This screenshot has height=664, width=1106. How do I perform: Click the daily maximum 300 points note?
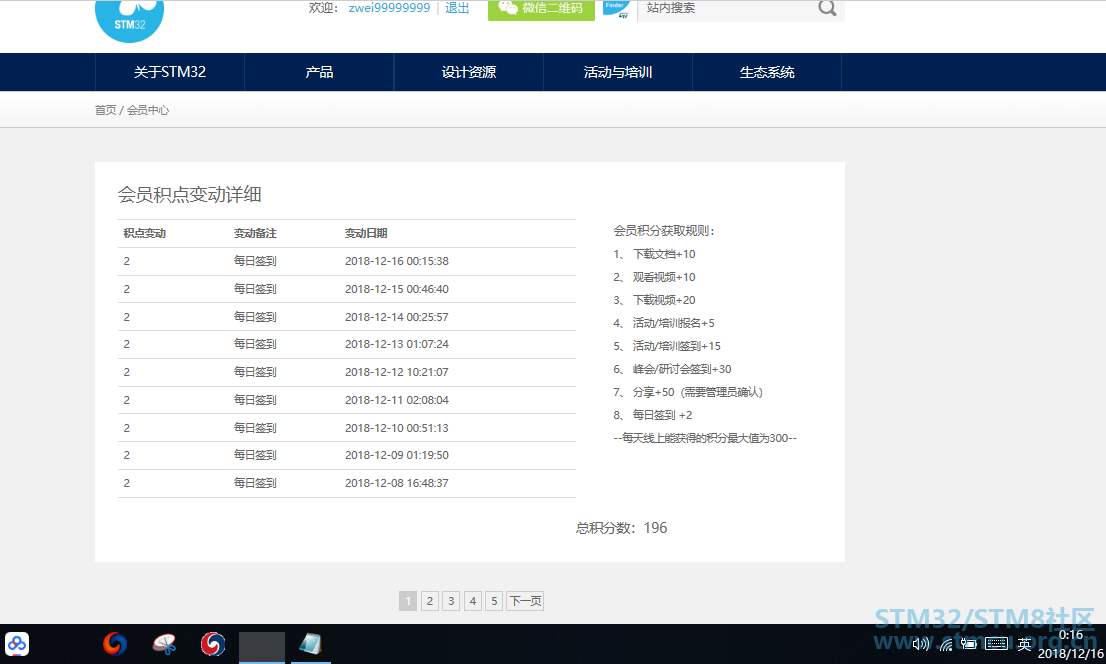705,438
